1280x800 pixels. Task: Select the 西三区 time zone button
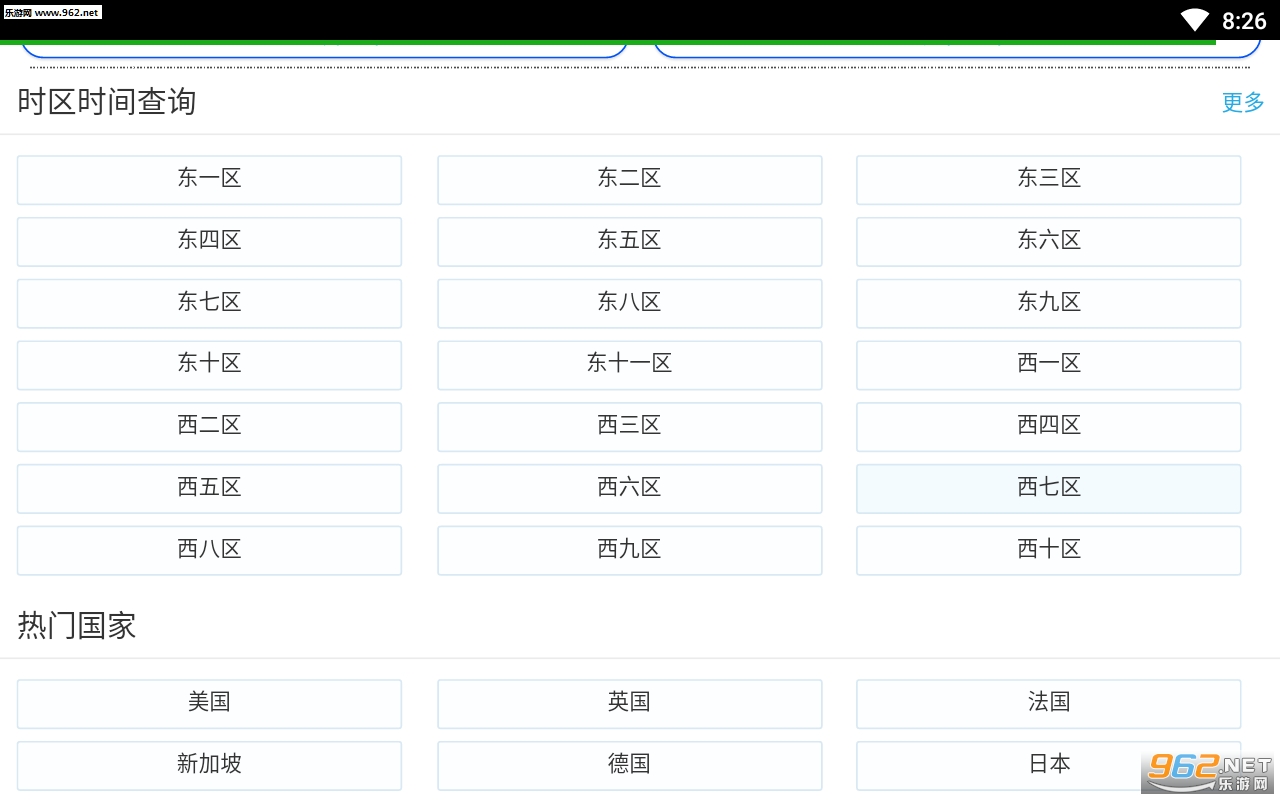pyautogui.click(x=629, y=426)
